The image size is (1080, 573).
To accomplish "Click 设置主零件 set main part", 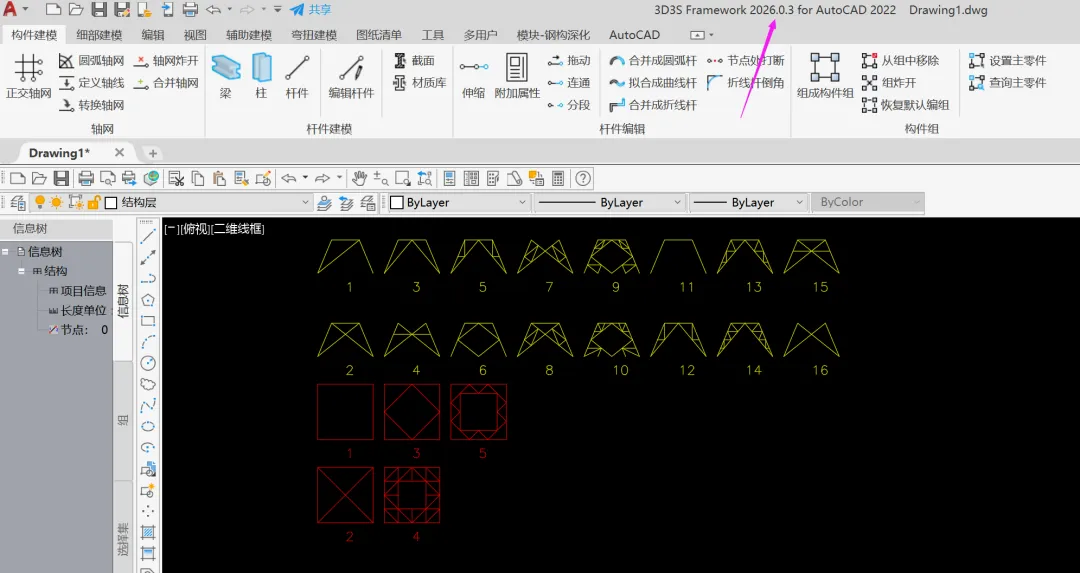I will 1007,61.
